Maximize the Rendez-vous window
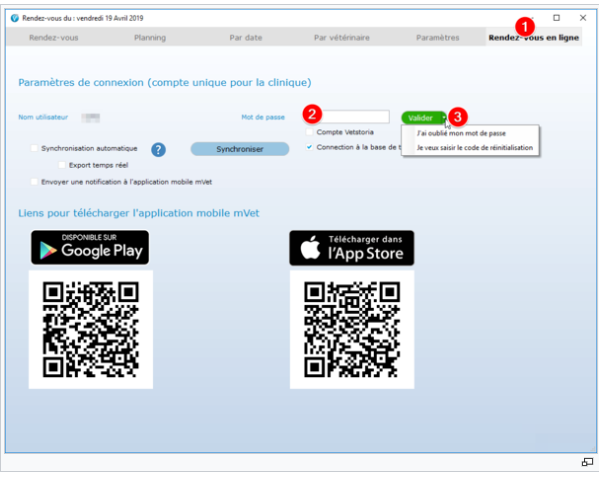Image resolution: width=599 pixels, height=479 pixels. (x=557, y=18)
